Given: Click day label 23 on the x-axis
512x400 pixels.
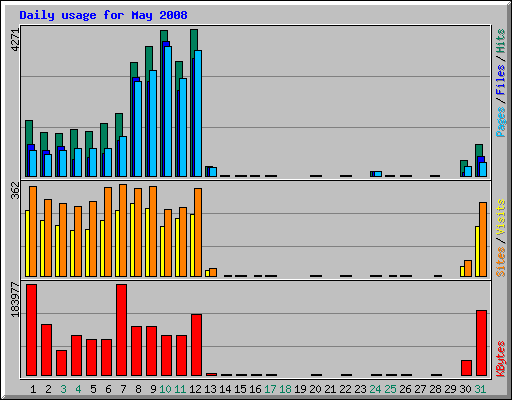Looking at the screenshot, I should (x=360, y=389).
